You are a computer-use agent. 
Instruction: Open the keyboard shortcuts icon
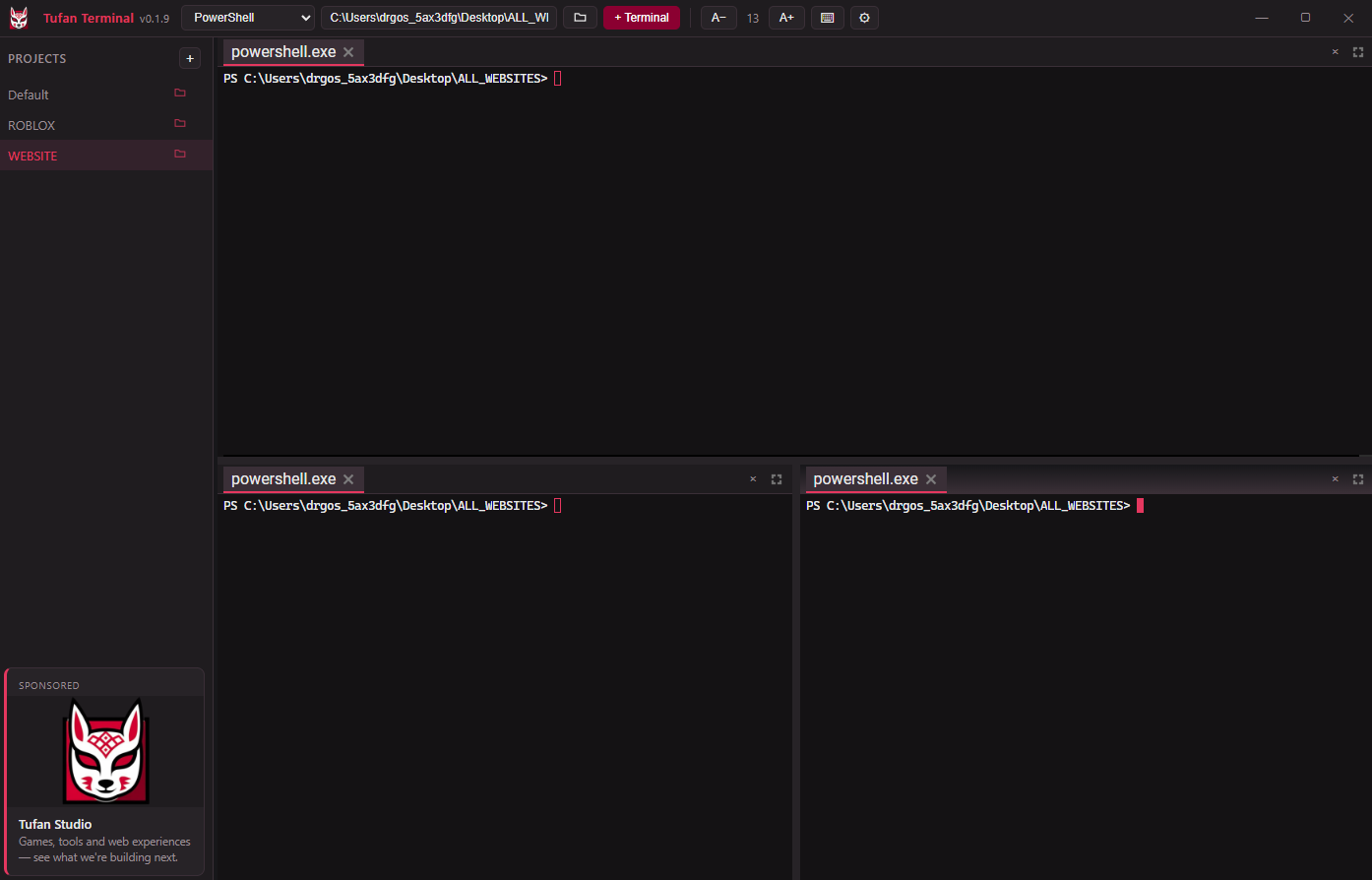click(827, 18)
